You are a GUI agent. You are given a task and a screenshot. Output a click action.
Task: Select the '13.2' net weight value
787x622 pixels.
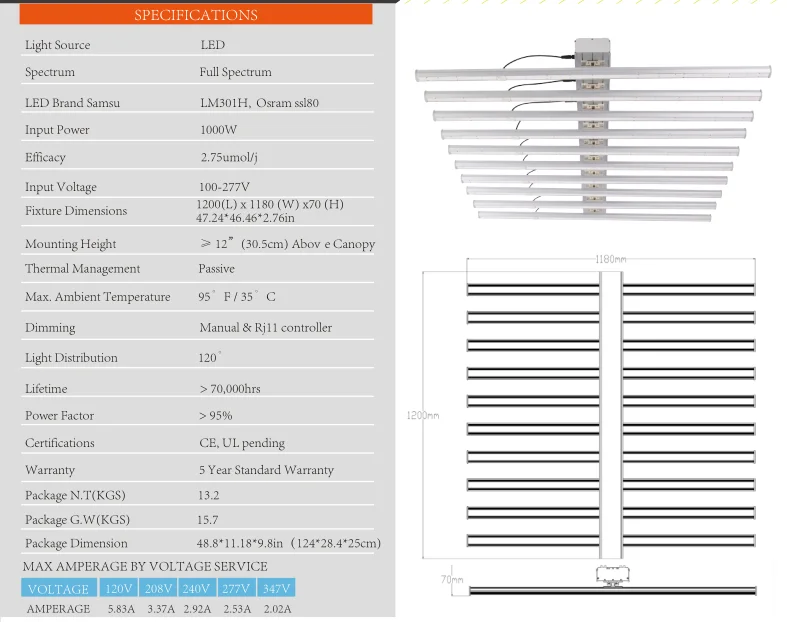[208, 495]
